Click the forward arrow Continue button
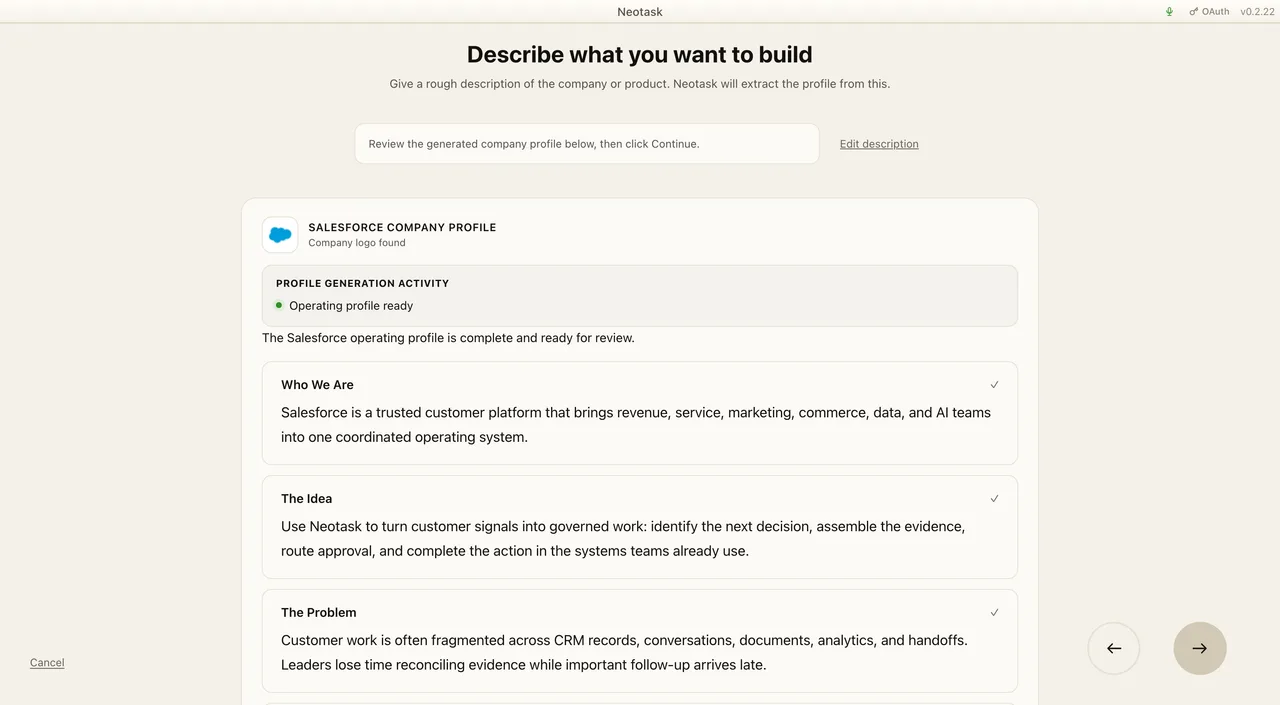 point(1200,648)
